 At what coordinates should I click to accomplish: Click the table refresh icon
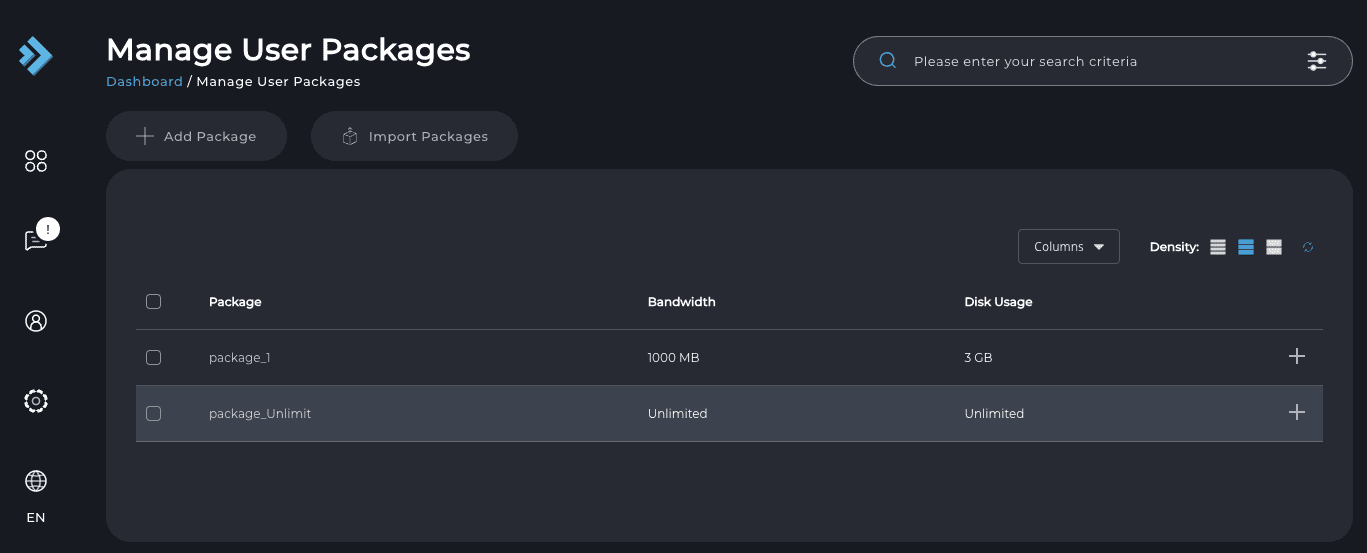click(x=1308, y=247)
